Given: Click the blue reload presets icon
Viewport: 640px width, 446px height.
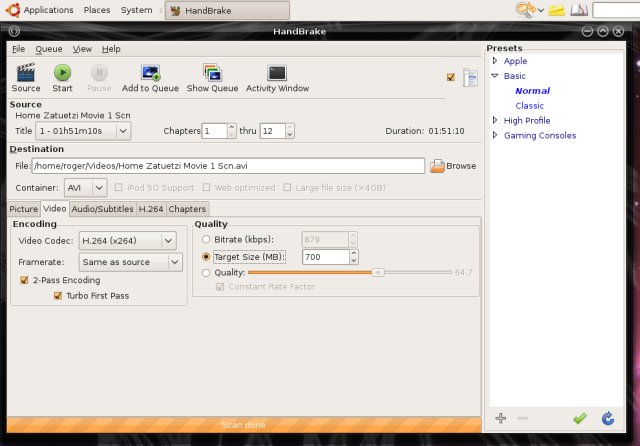Looking at the screenshot, I should [607, 418].
